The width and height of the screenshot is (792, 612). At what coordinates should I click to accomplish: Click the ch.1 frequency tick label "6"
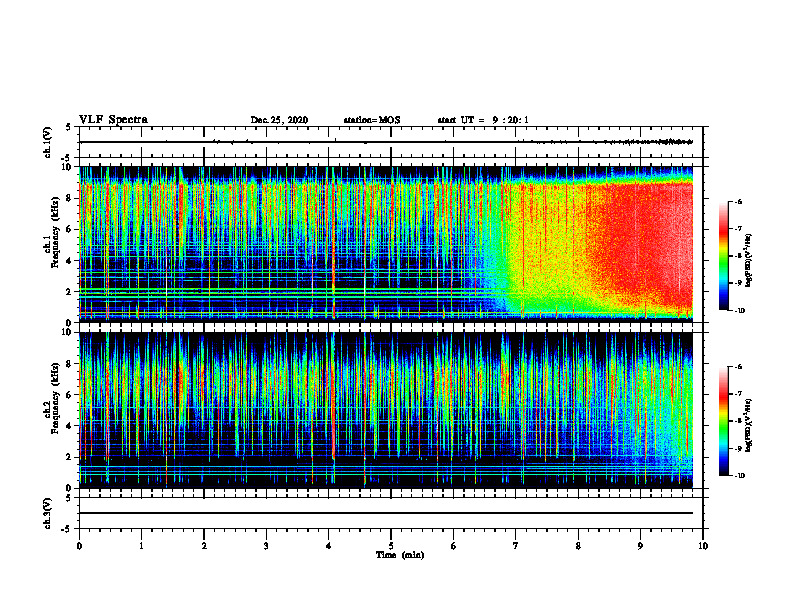coord(70,230)
